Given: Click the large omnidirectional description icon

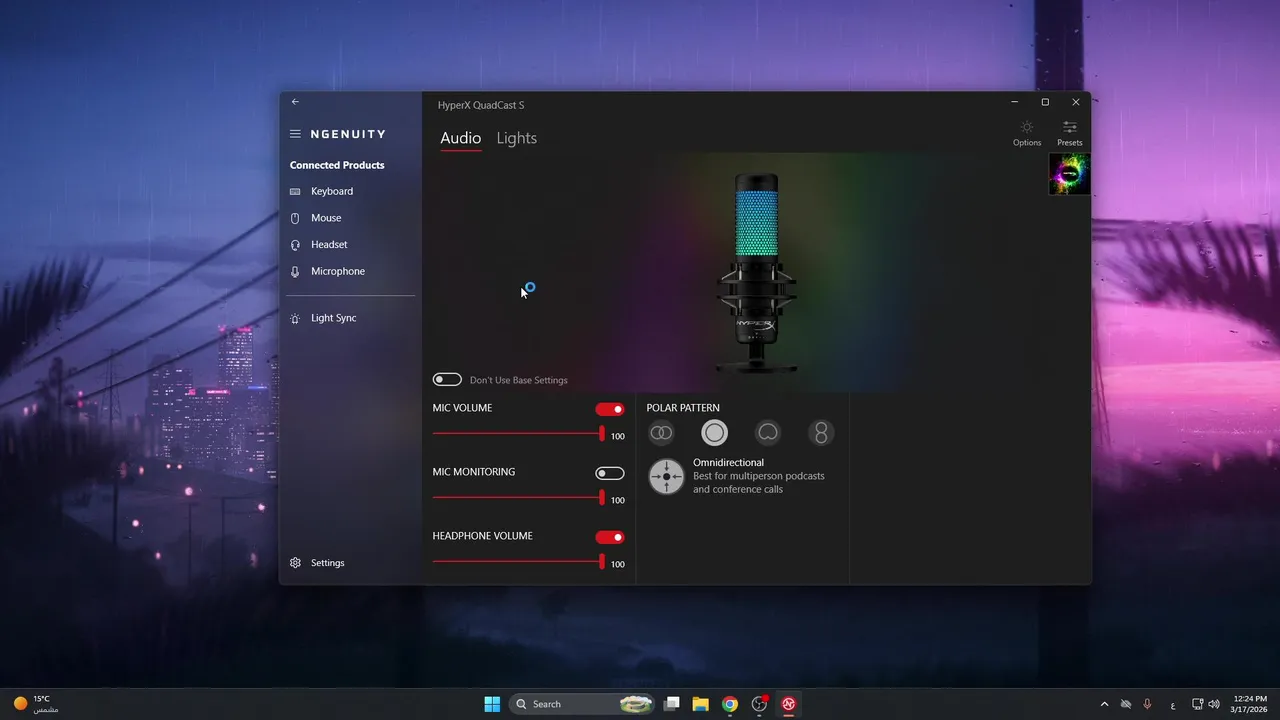Looking at the screenshot, I should click(666, 476).
